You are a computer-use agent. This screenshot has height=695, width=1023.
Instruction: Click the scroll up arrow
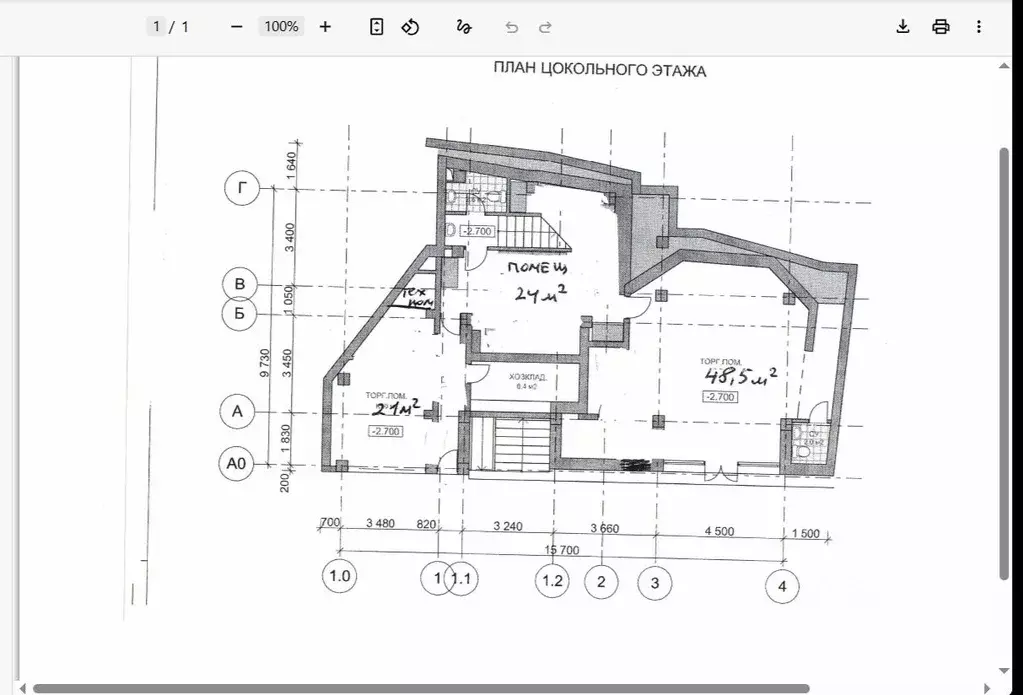click(1004, 66)
